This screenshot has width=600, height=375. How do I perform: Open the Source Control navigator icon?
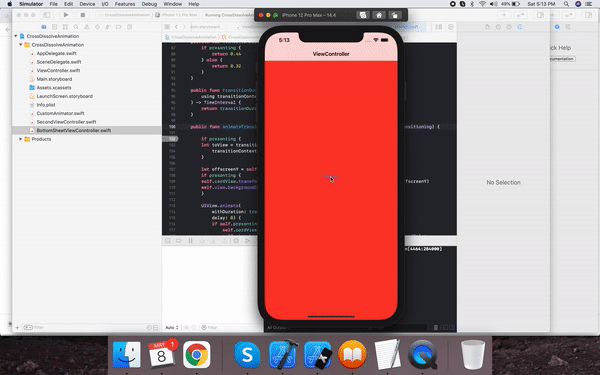(54, 27)
